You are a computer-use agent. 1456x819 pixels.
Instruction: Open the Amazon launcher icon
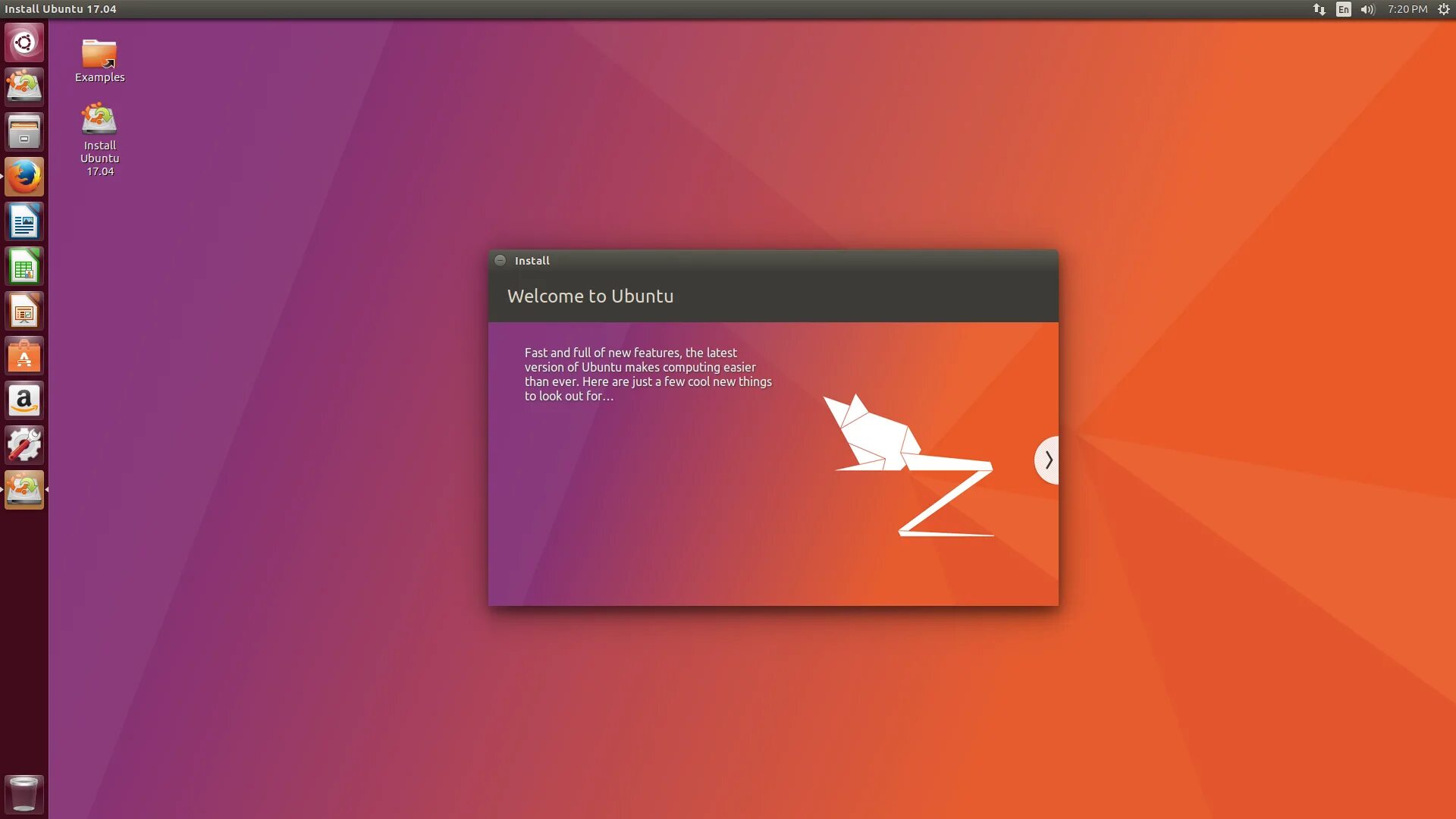(24, 400)
